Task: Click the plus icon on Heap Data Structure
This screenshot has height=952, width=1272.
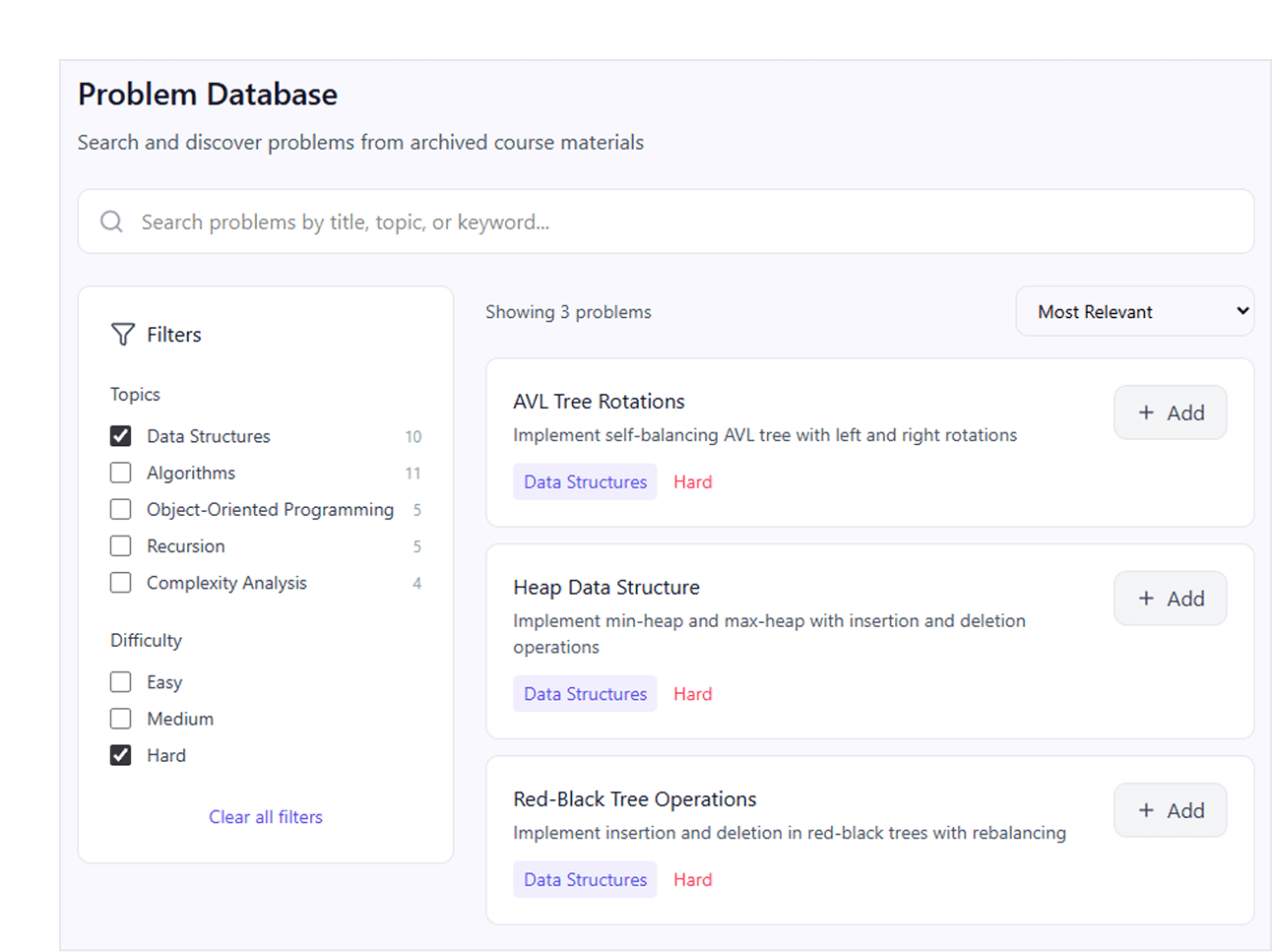Action: pos(1146,599)
